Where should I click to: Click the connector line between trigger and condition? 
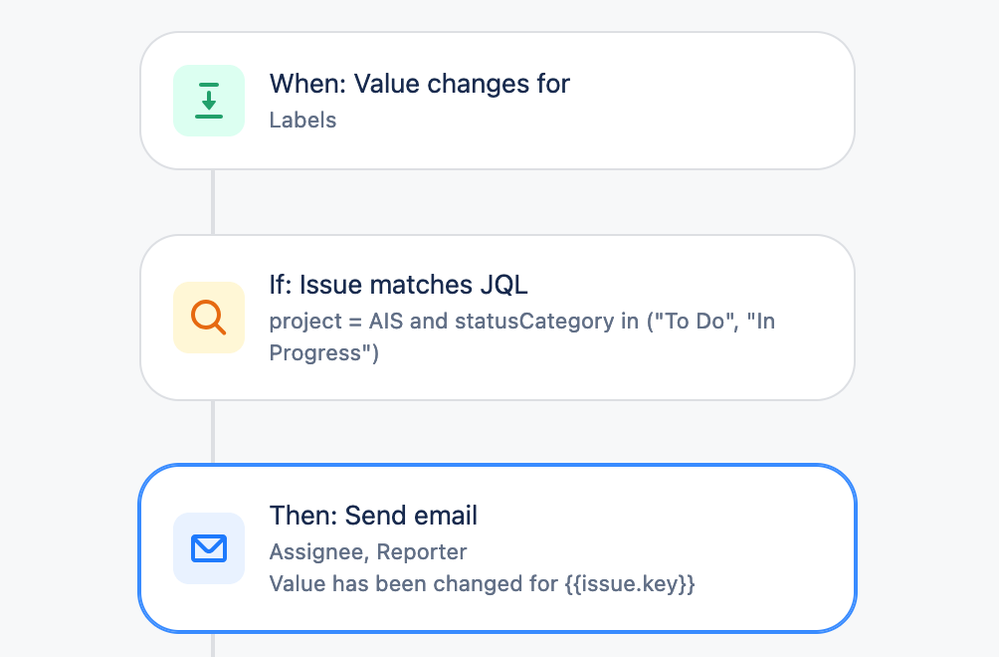pos(213,202)
